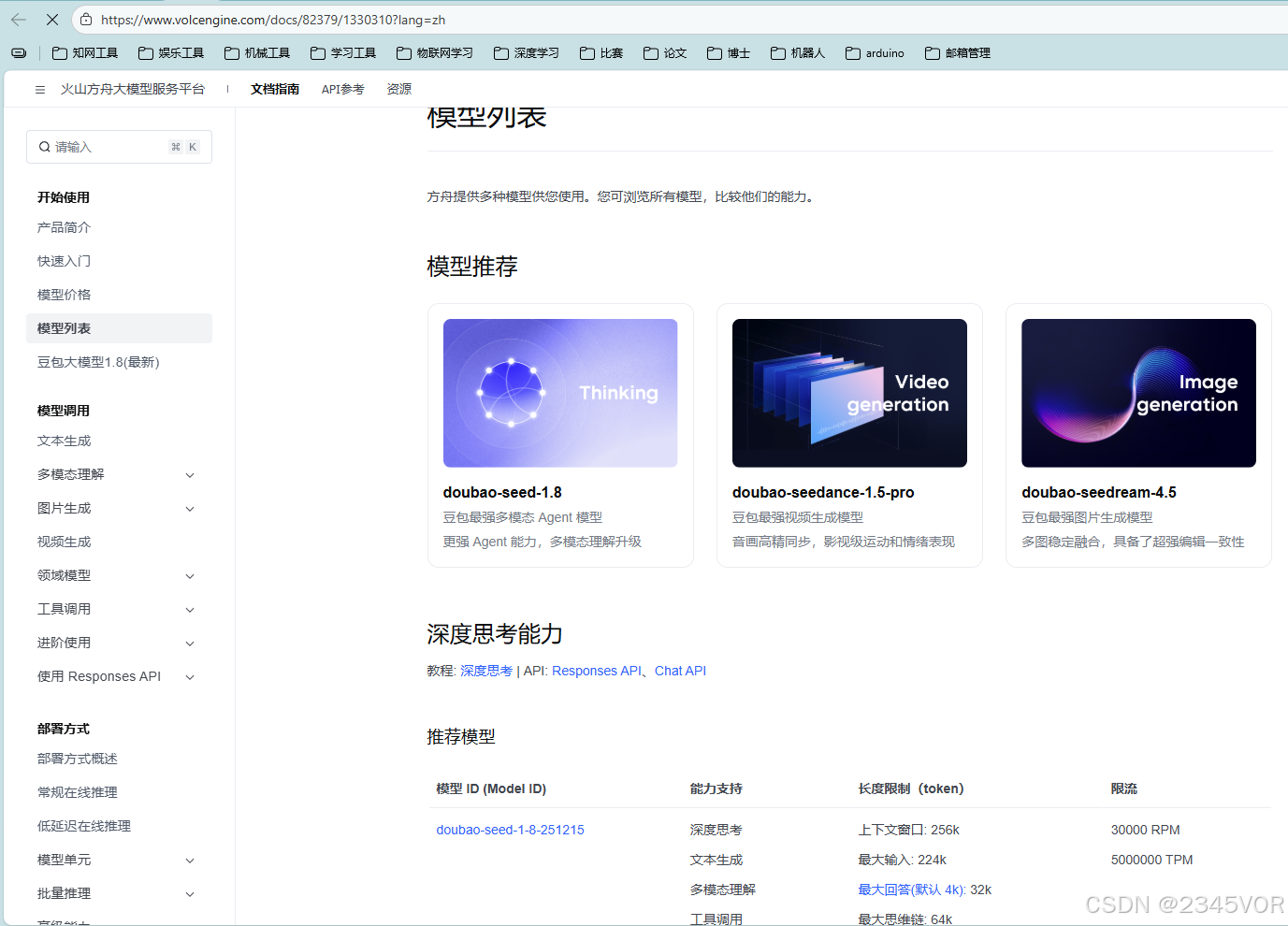Expand the 模型单元 sidebar section
This screenshot has height=926, width=1288.
[x=190, y=861]
